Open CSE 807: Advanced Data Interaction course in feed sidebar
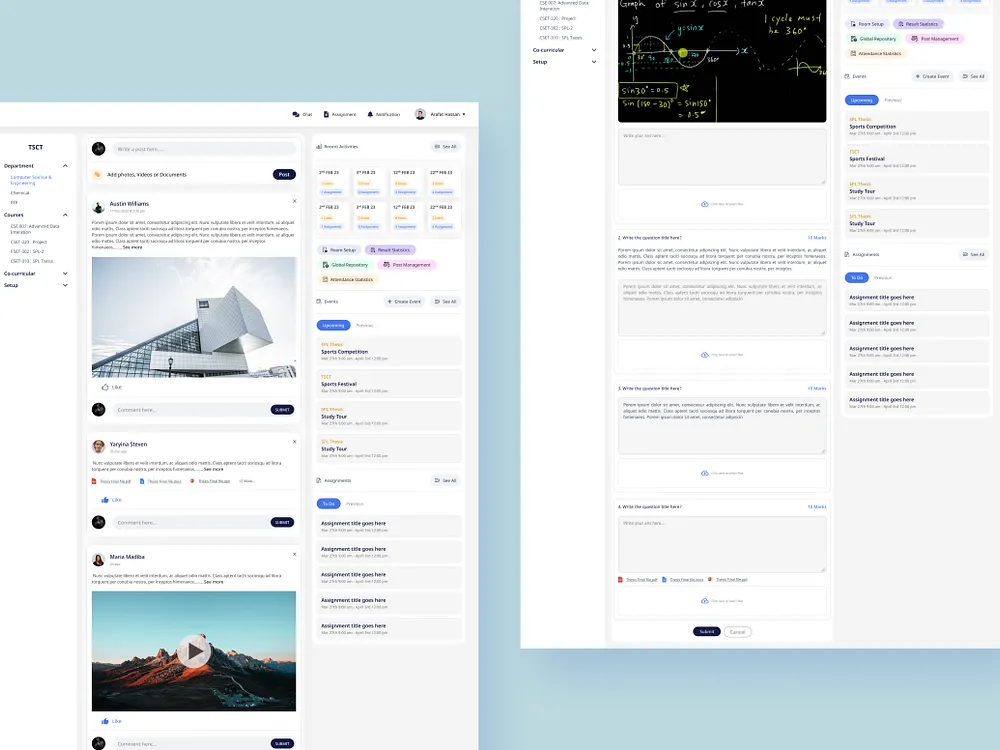 click(34, 229)
